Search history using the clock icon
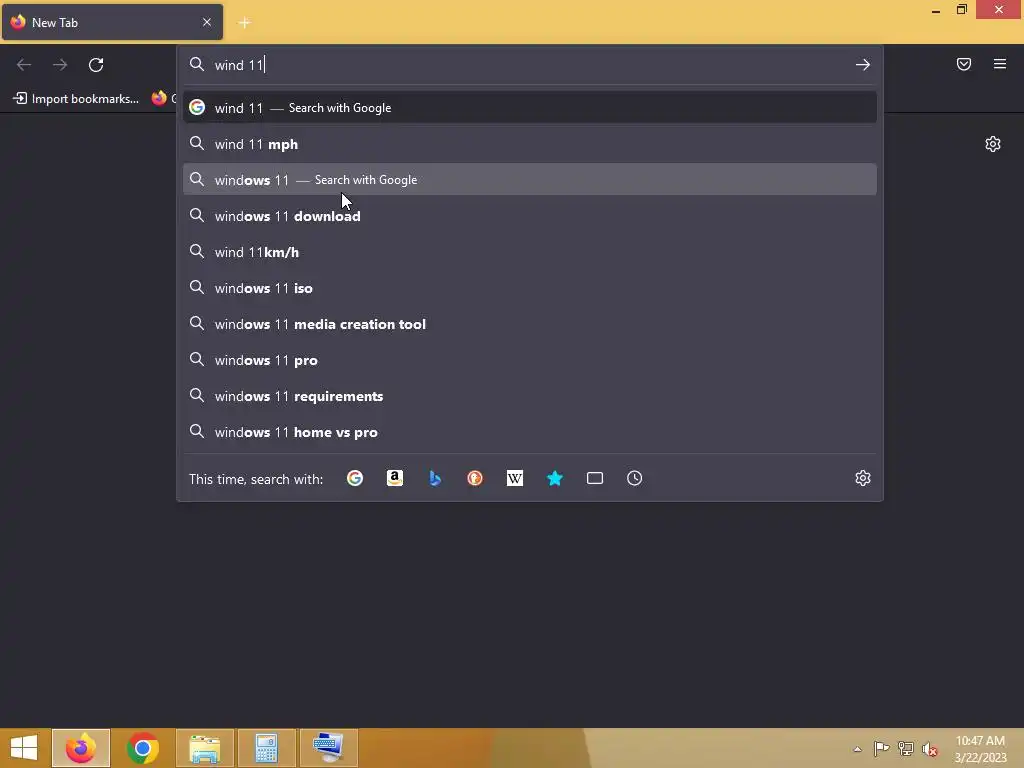1024x768 pixels. tap(634, 478)
